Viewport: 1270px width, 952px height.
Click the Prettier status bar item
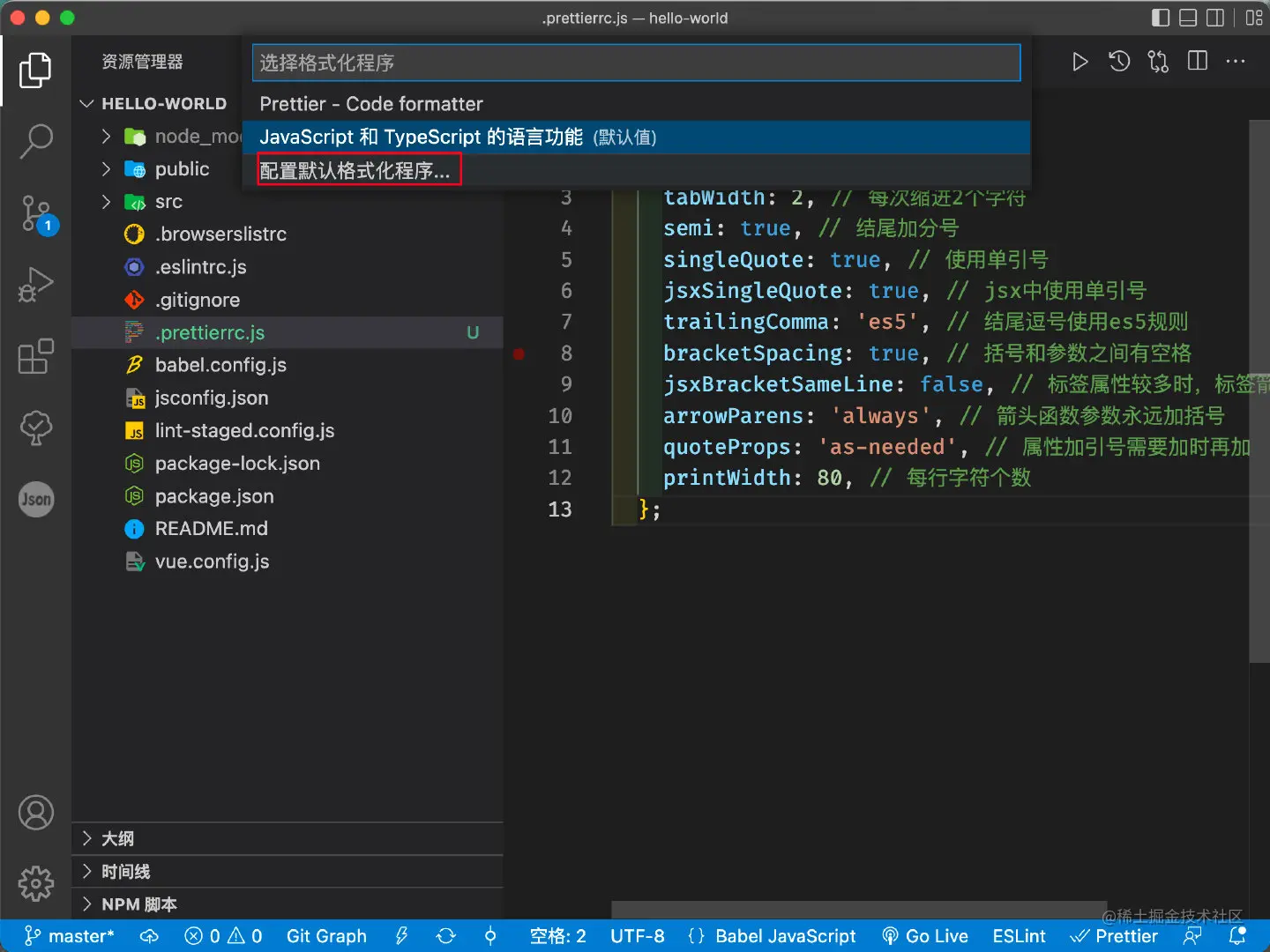(1114, 936)
